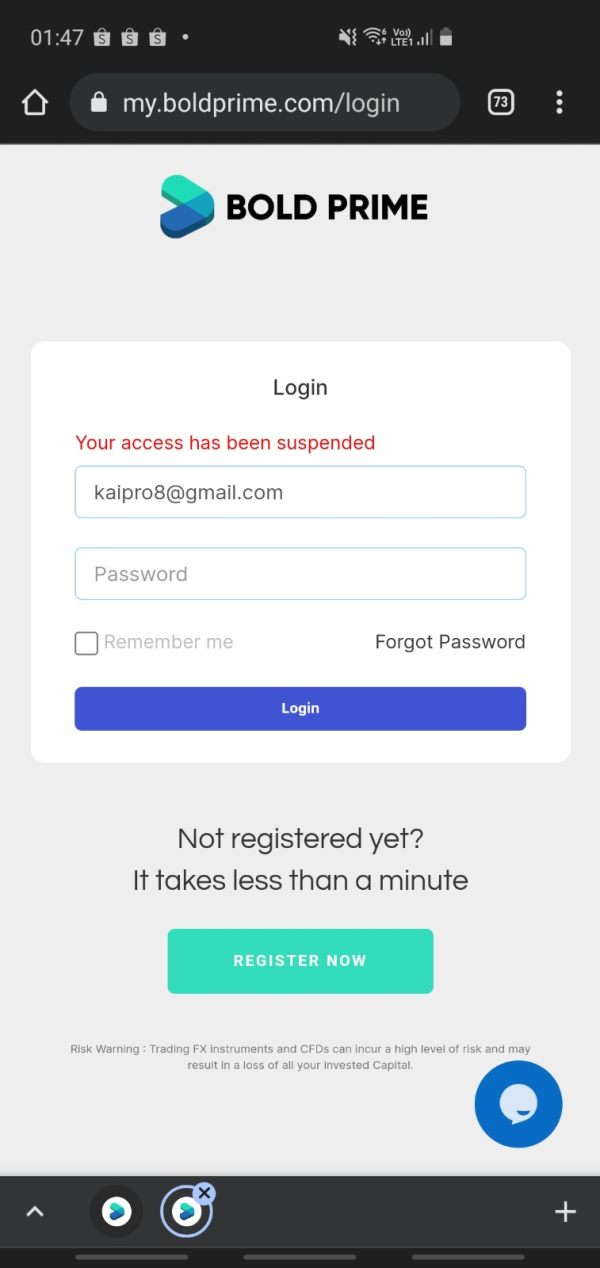The image size is (600, 1268).
Task: Add a new tab with the plus icon
Action: (565, 1212)
